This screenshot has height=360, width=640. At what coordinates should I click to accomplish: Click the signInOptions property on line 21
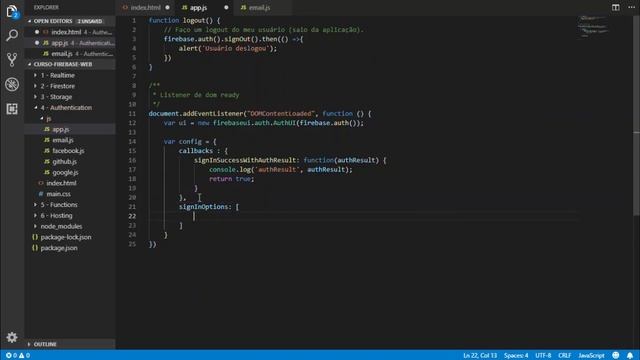[205, 207]
